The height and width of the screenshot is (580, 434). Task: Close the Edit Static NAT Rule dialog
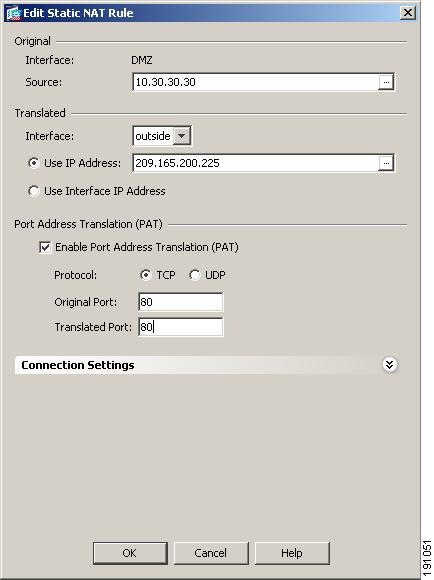click(407, 13)
